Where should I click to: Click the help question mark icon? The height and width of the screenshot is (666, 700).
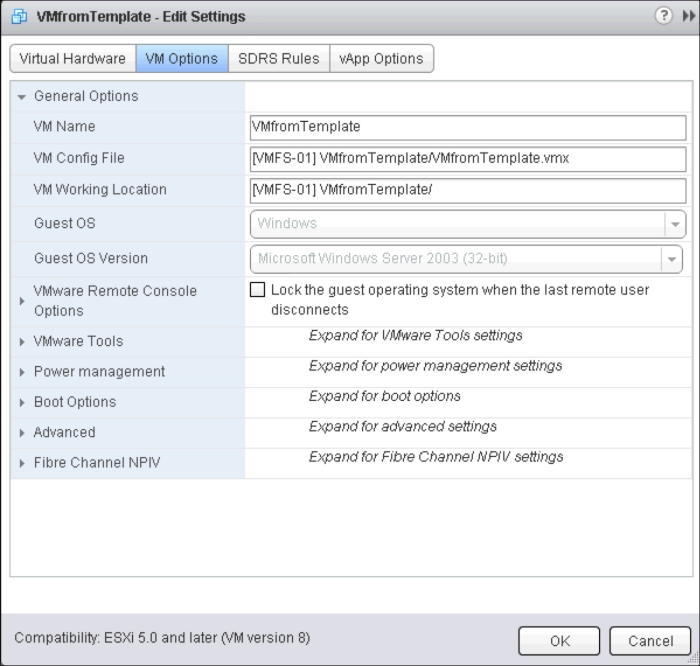coord(663,16)
